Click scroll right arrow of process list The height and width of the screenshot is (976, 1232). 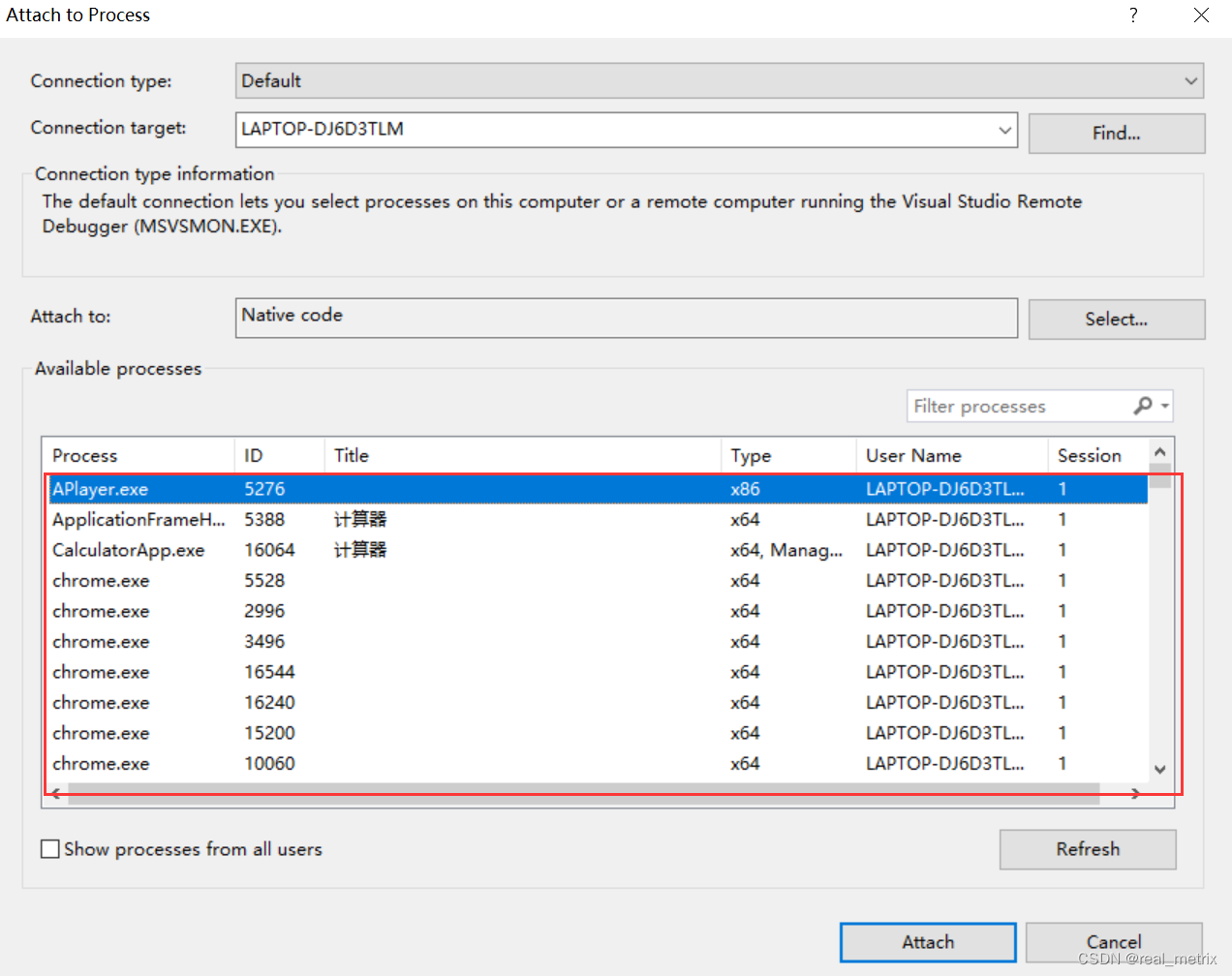(x=1135, y=794)
